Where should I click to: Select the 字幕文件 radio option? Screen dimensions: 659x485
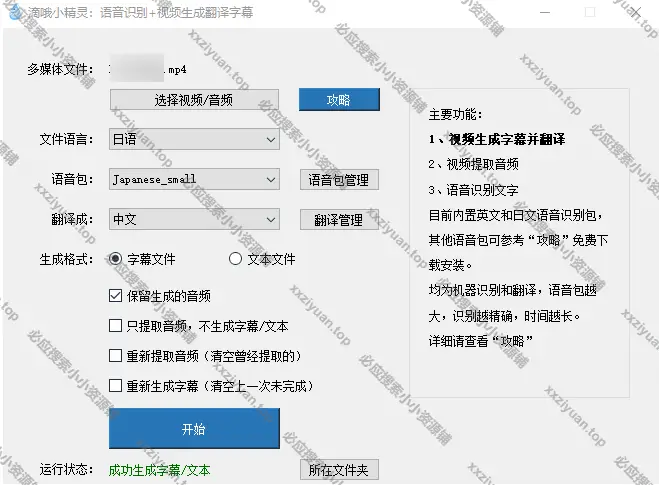[116, 259]
